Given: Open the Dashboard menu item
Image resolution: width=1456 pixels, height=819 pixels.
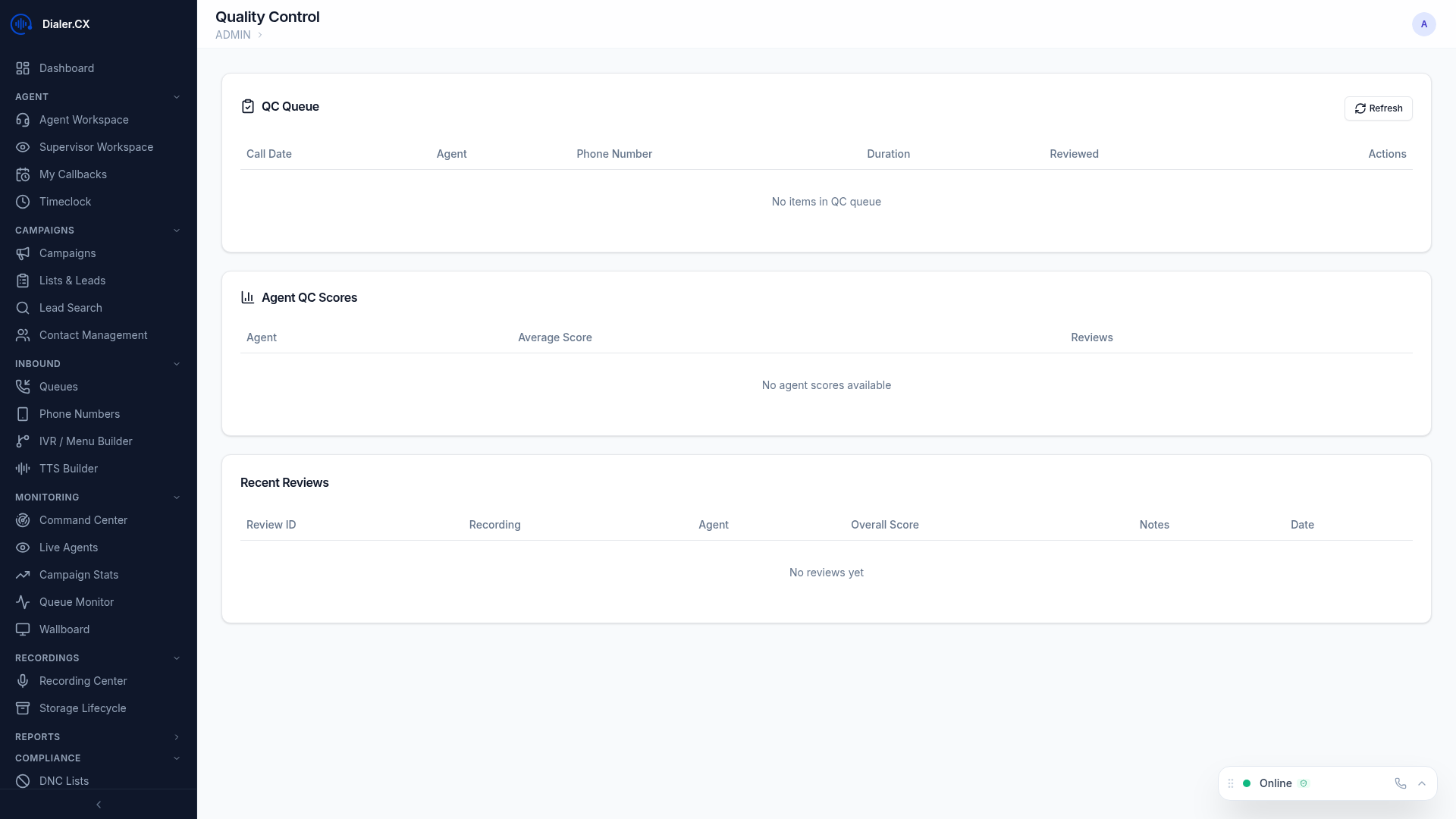Looking at the screenshot, I should click(x=67, y=68).
